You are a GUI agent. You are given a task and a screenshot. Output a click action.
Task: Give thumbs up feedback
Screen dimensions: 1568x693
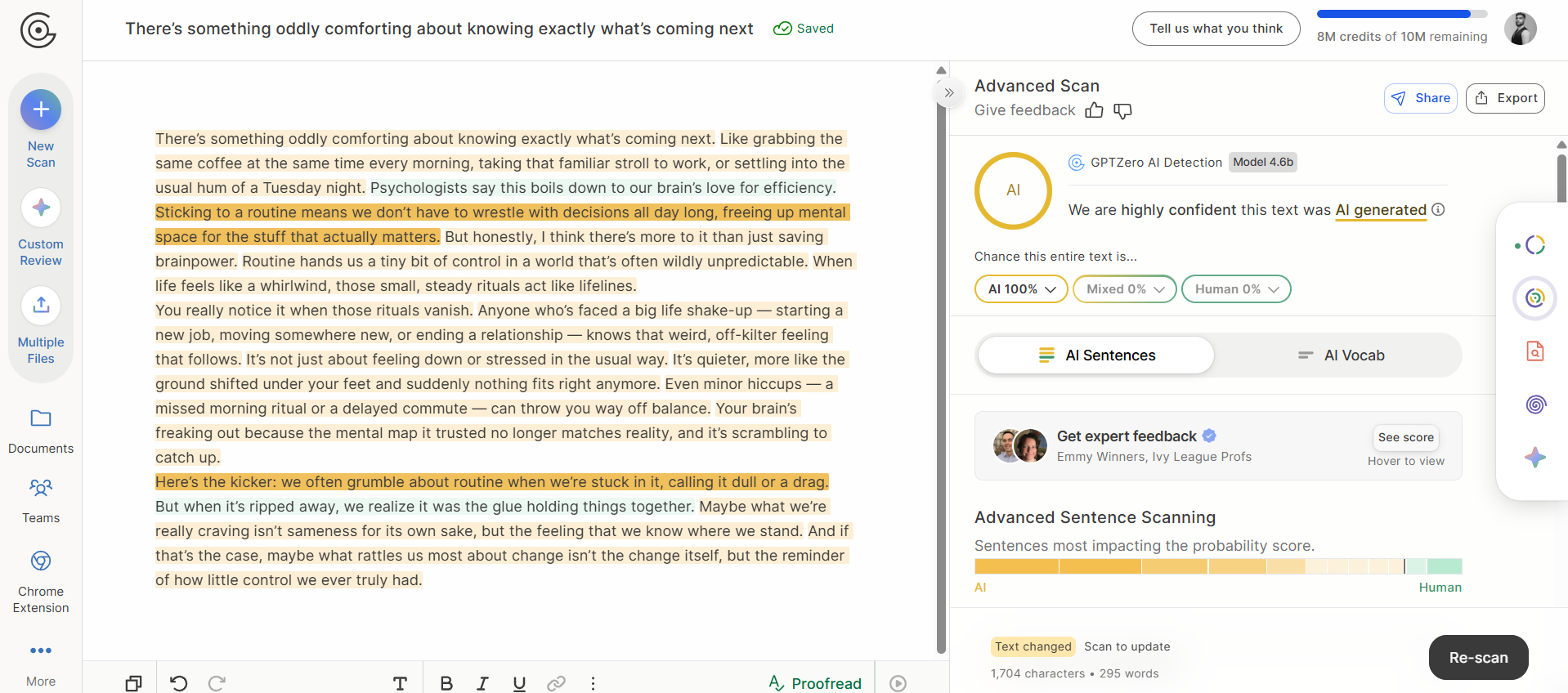click(1094, 110)
